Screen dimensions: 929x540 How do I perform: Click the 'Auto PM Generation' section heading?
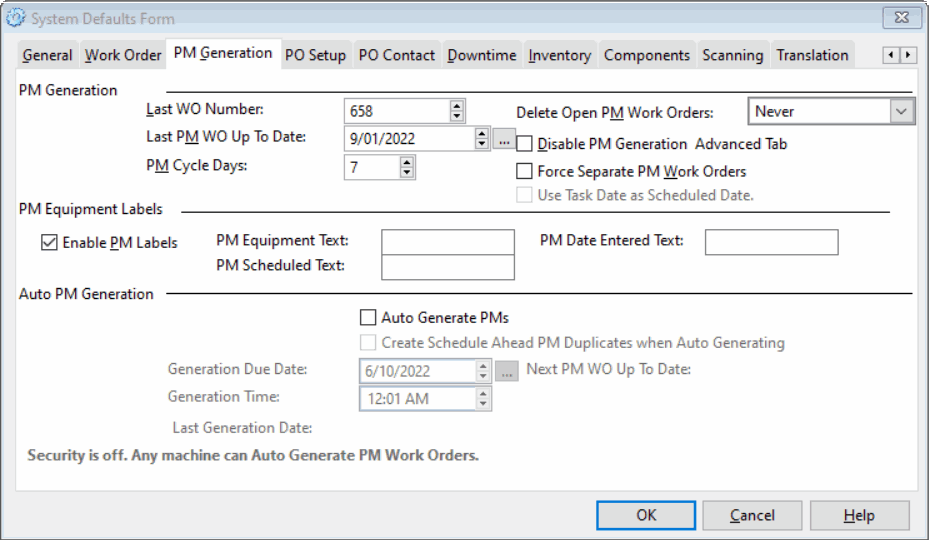pos(86,294)
